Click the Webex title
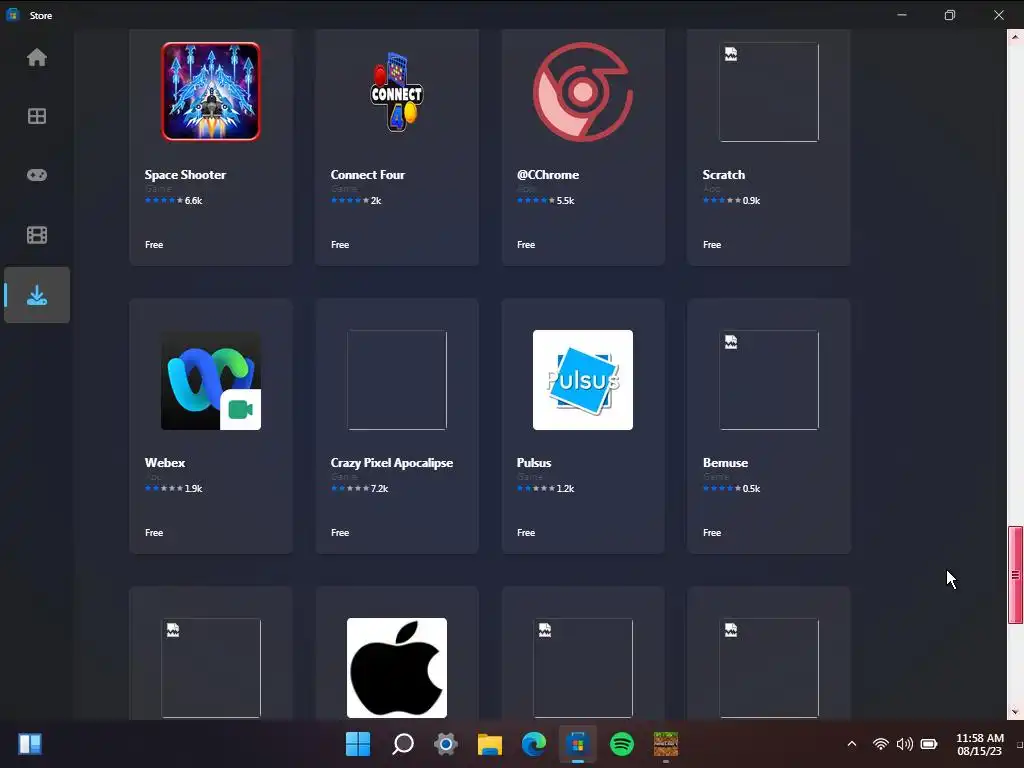 coord(165,463)
